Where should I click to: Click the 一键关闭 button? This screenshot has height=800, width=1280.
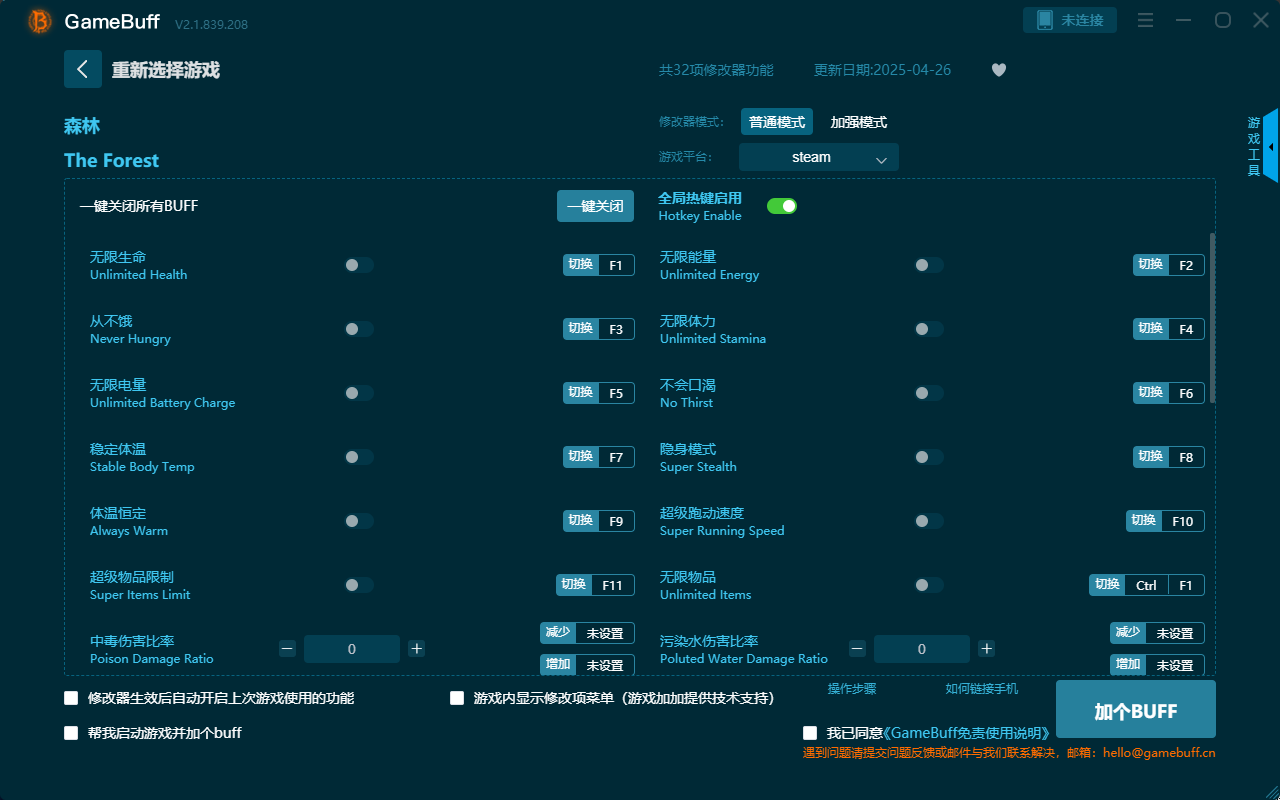(596, 206)
